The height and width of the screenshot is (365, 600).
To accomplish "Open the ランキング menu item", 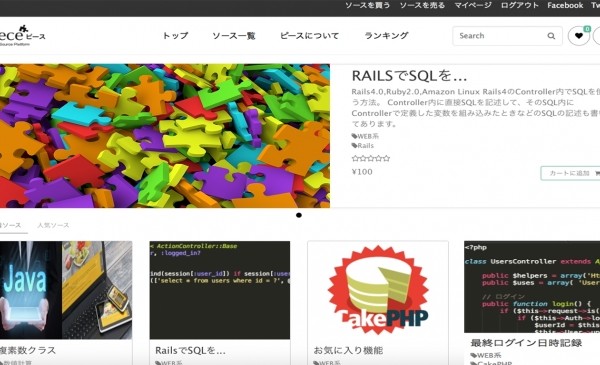I will click(386, 36).
